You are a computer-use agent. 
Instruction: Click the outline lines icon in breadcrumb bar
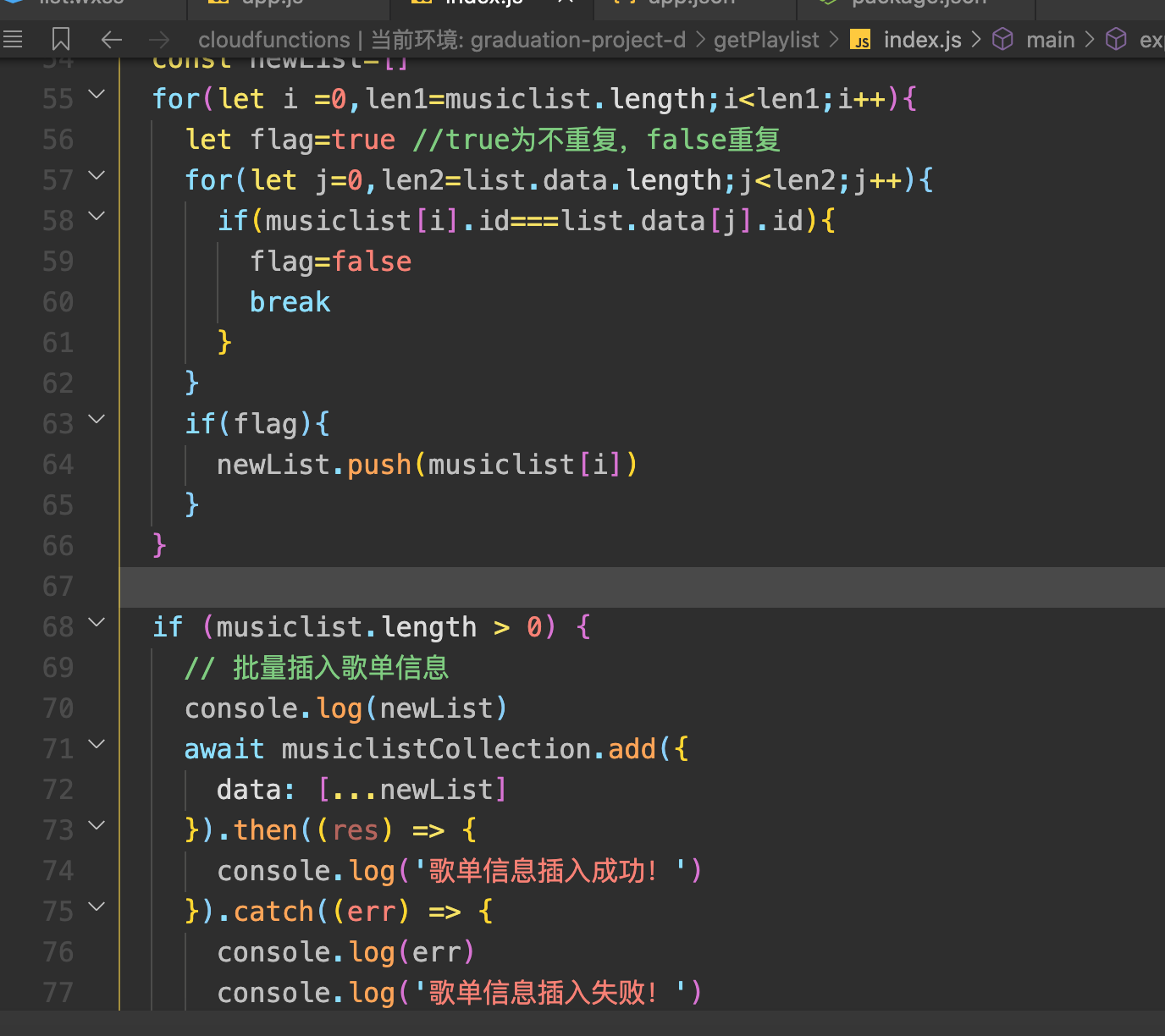click(13, 39)
